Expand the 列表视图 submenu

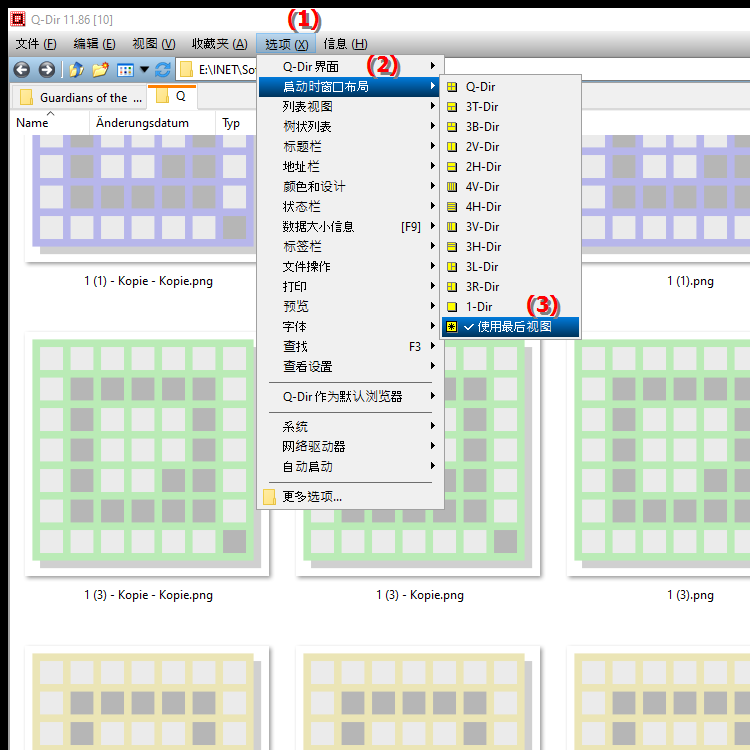point(351,107)
